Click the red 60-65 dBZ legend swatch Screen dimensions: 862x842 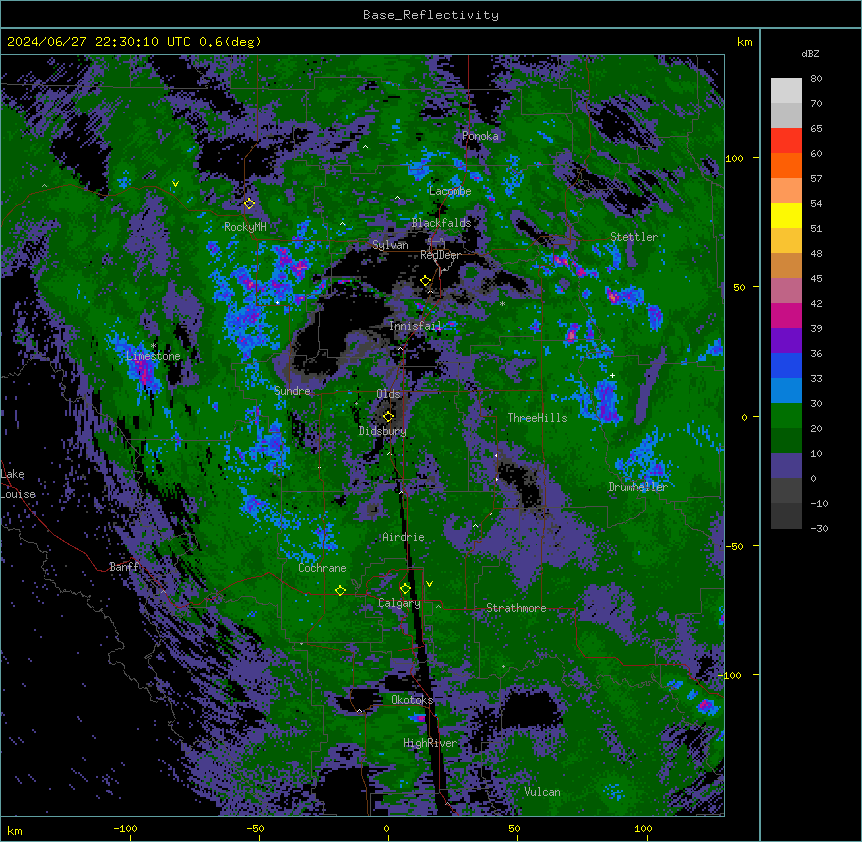pyautogui.click(x=786, y=141)
